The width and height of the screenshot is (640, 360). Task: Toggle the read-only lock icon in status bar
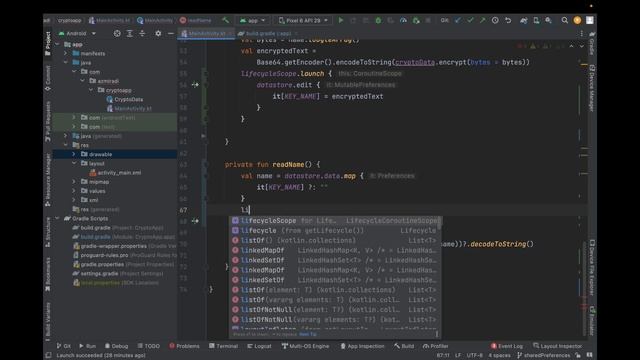578,356
